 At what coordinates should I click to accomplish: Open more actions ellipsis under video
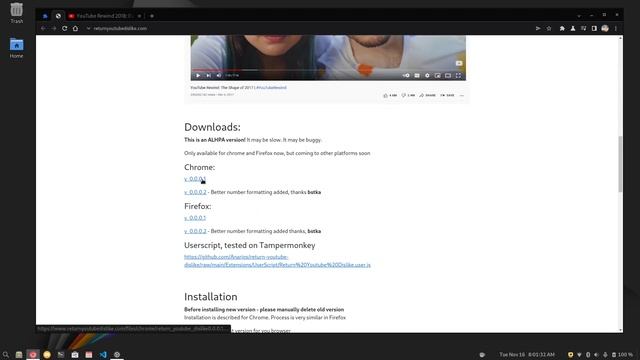462,96
